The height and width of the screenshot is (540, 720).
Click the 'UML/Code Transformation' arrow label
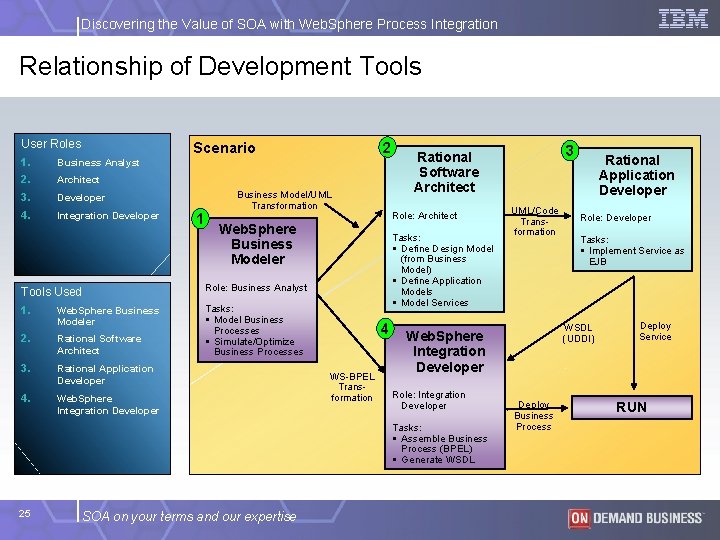[x=535, y=221]
